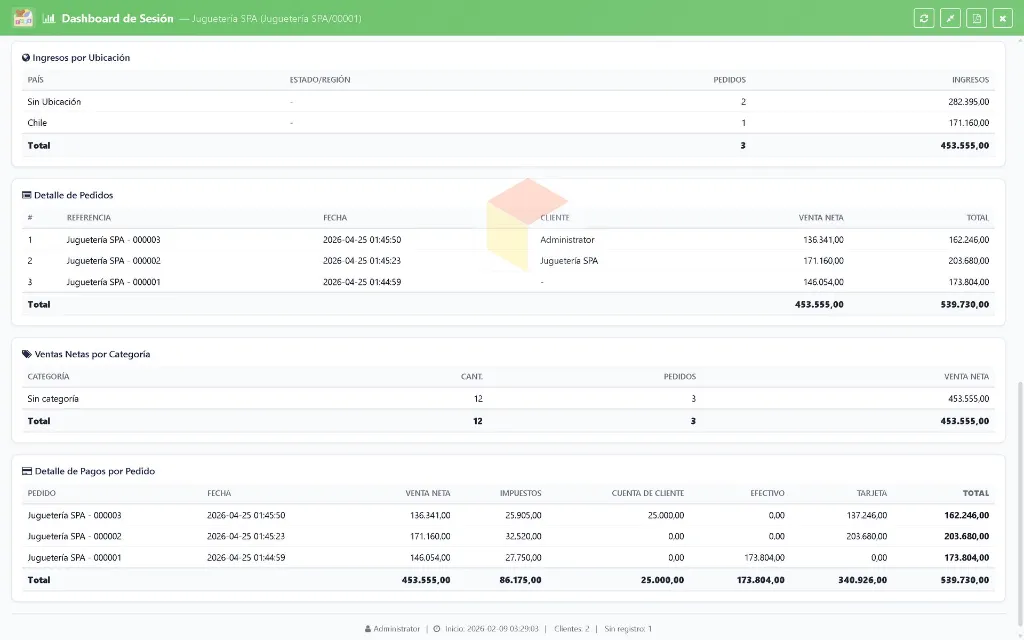
Task: Click tags icon of Ventas Netas por Categoría
Action: point(26,354)
